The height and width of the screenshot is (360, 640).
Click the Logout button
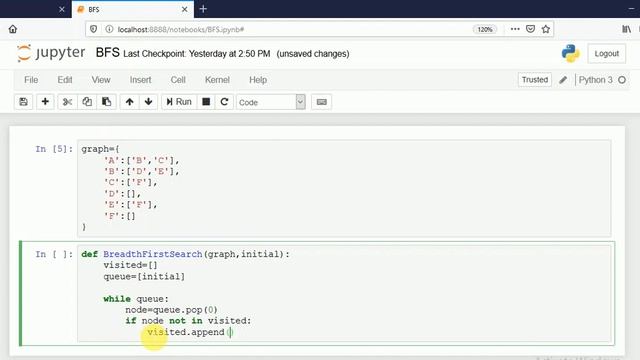[x=607, y=53]
